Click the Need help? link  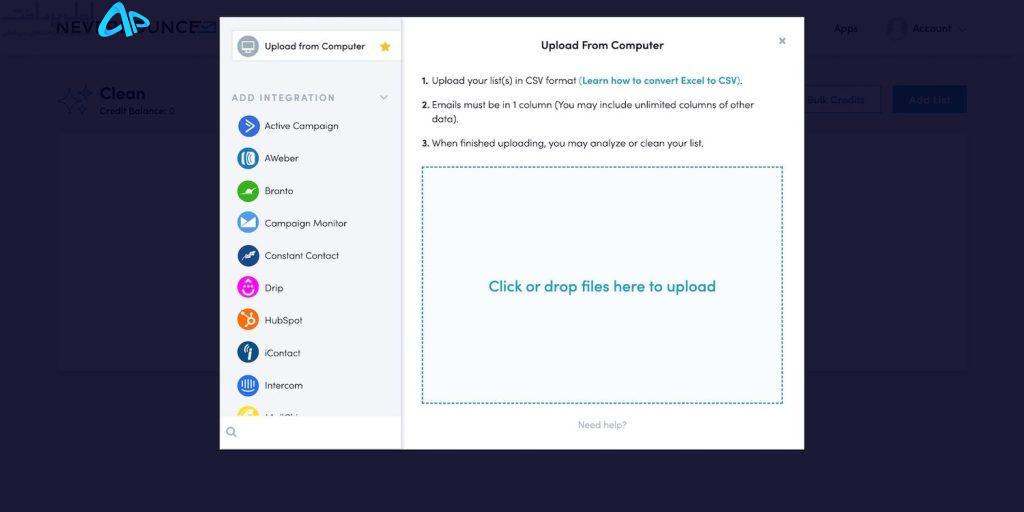click(x=602, y=425)
